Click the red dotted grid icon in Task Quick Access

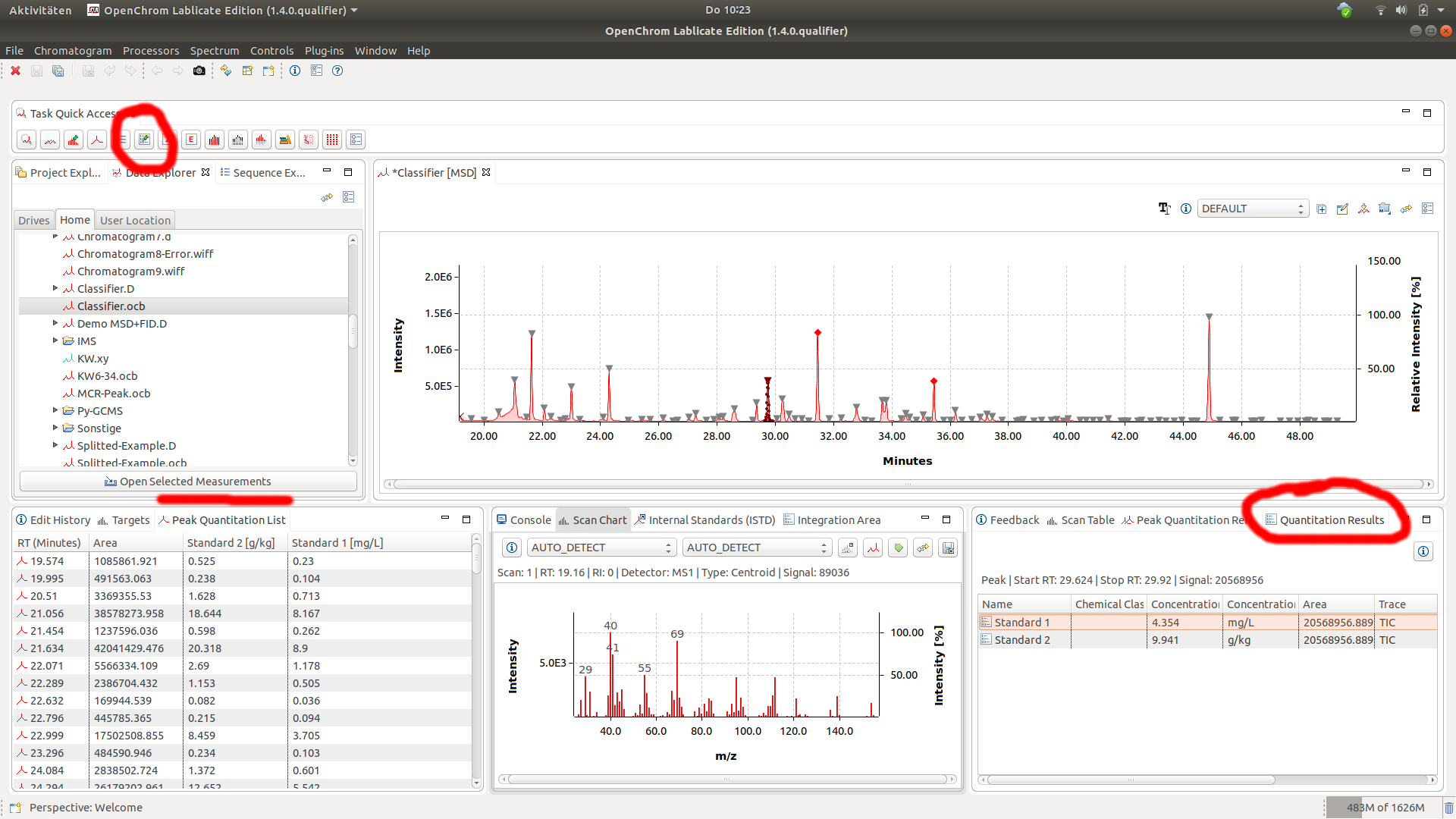pyautogui.click(x=332, y=140)
